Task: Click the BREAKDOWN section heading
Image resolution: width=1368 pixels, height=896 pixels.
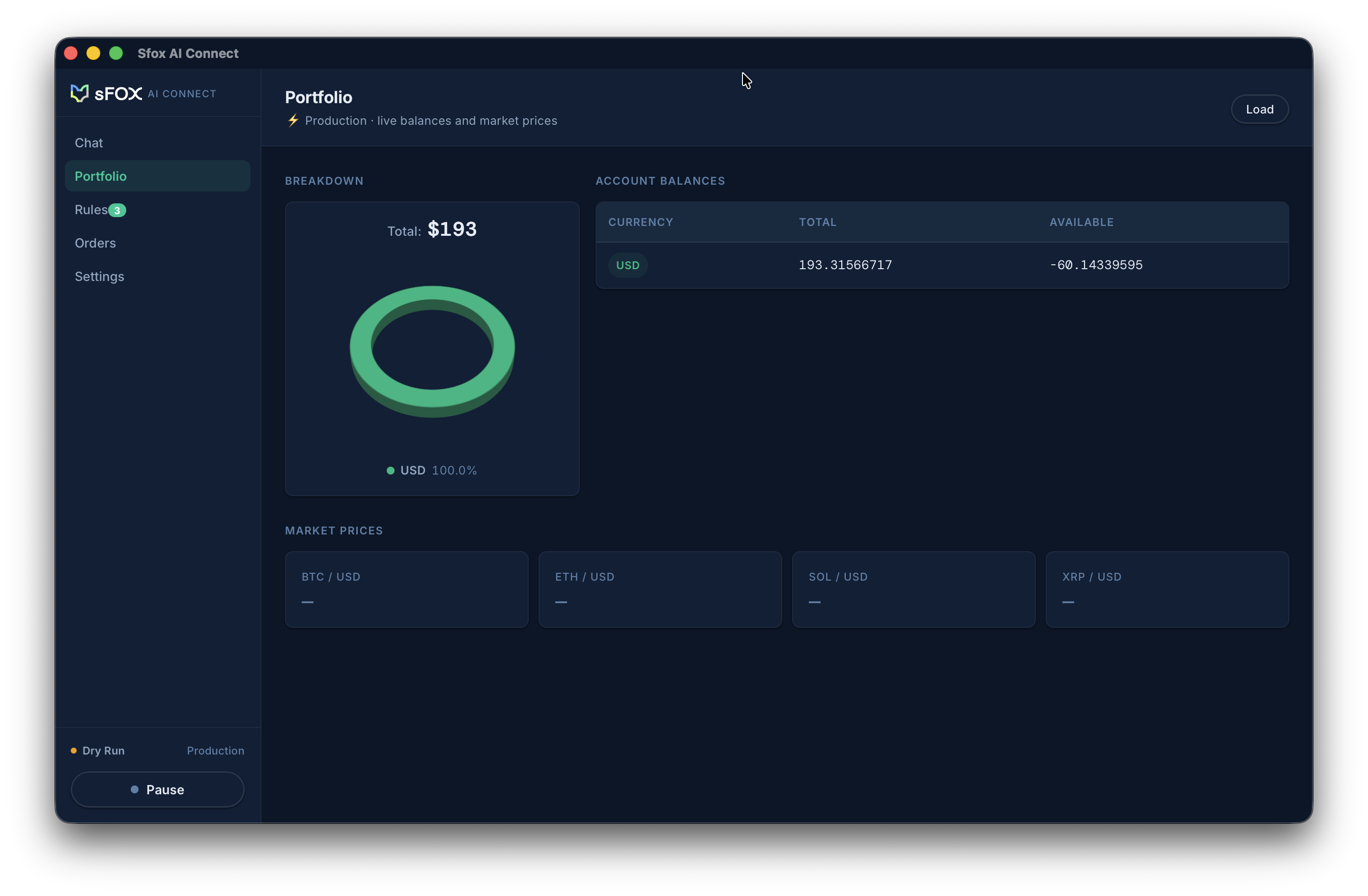Action: [x=324, y=181]
